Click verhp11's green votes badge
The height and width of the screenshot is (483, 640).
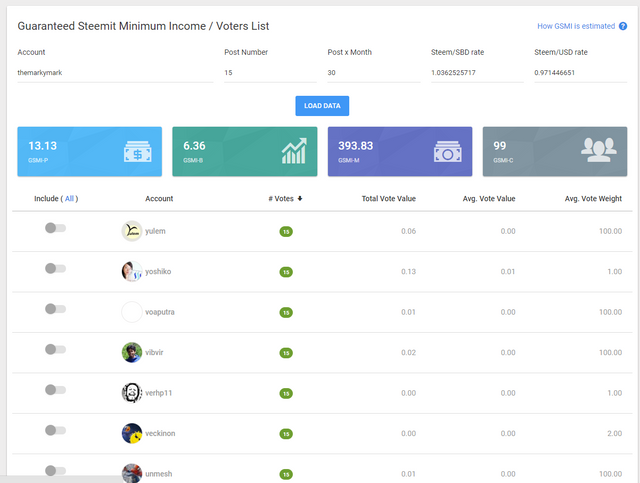(x=286, y=393)
